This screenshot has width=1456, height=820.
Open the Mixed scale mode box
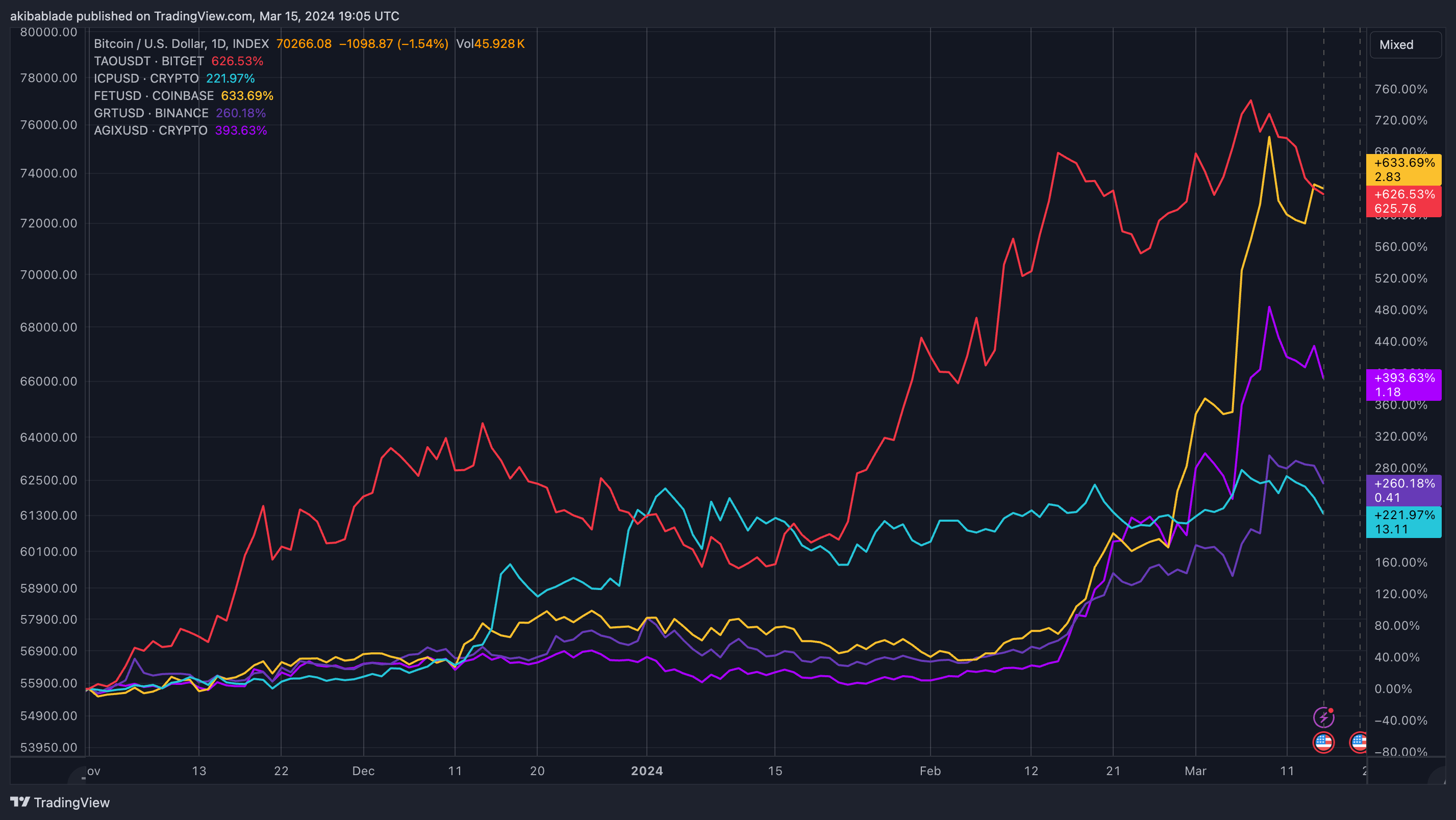click(x=1405, y=45)
